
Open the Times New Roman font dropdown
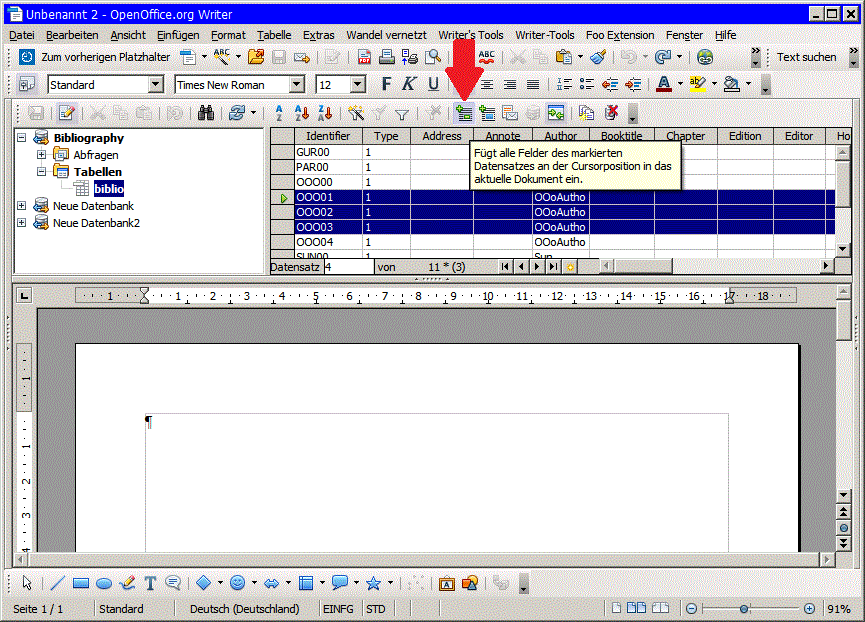pyautogui.click(x=297, y=84)
